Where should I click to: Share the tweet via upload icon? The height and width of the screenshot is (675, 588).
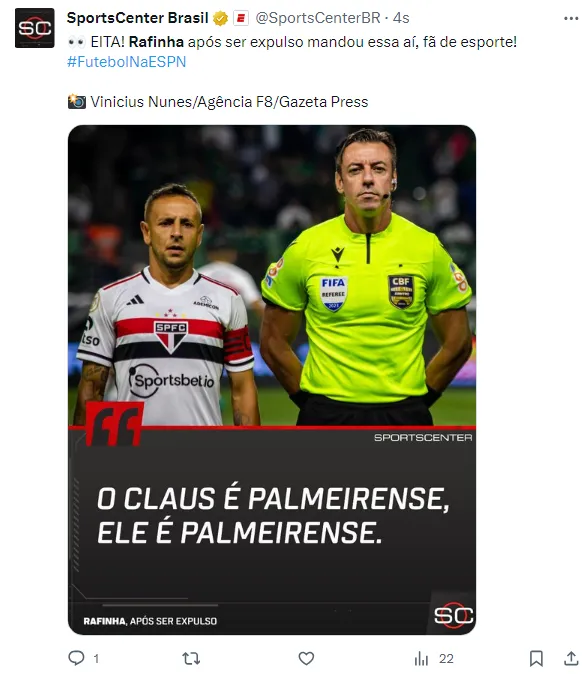pos(571,658)
